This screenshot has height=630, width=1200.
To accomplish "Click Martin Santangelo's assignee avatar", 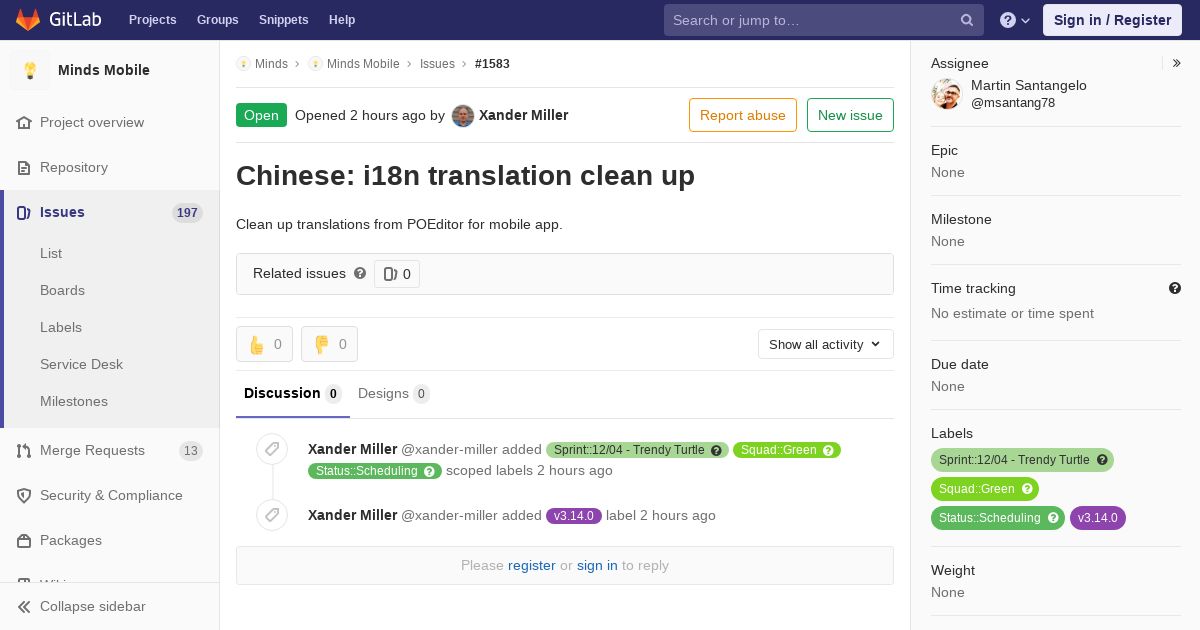I will pyautogui.click(x=946, y=94).
